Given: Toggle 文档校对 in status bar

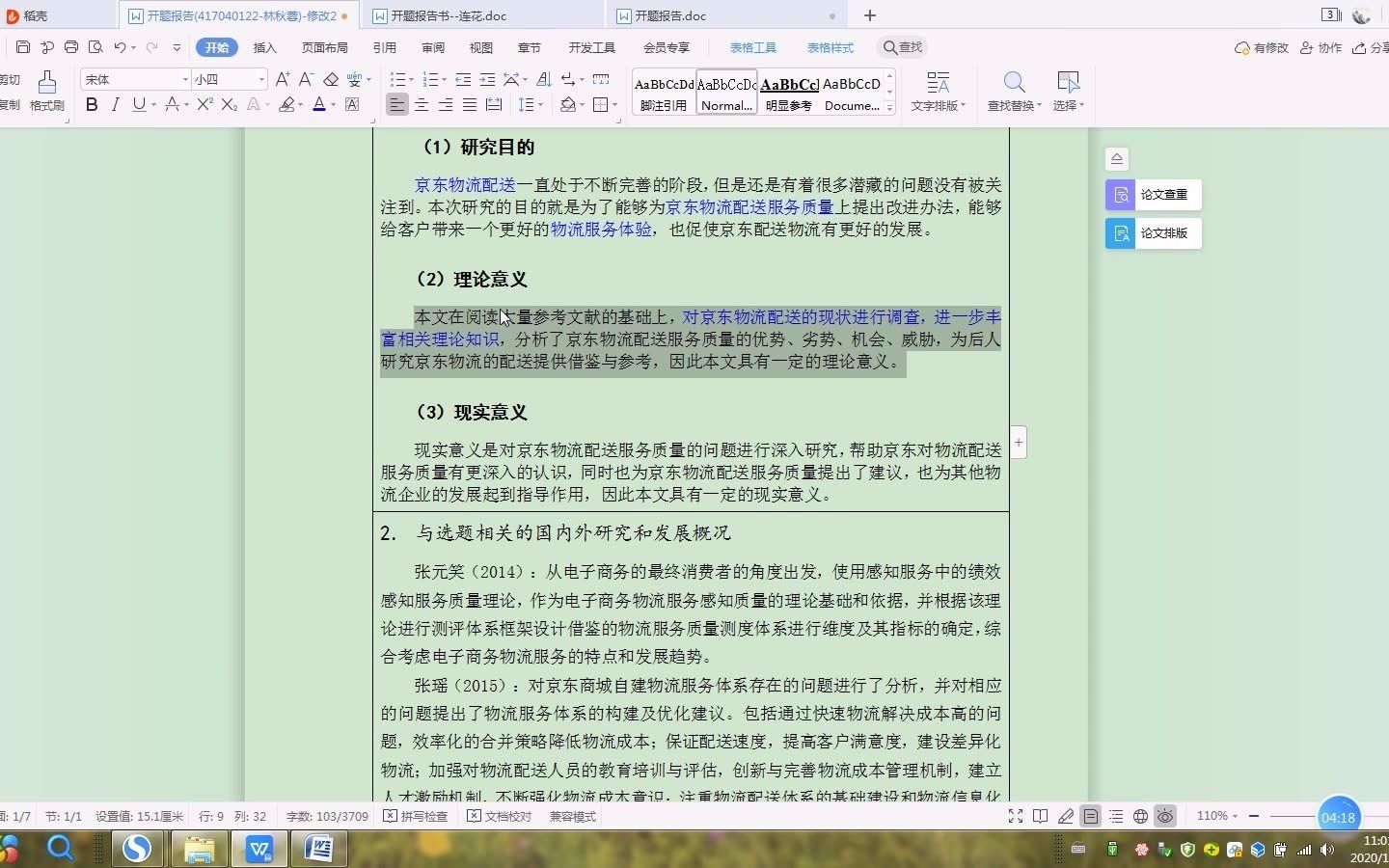Looking at the screenshot, I should click(500, 816).
